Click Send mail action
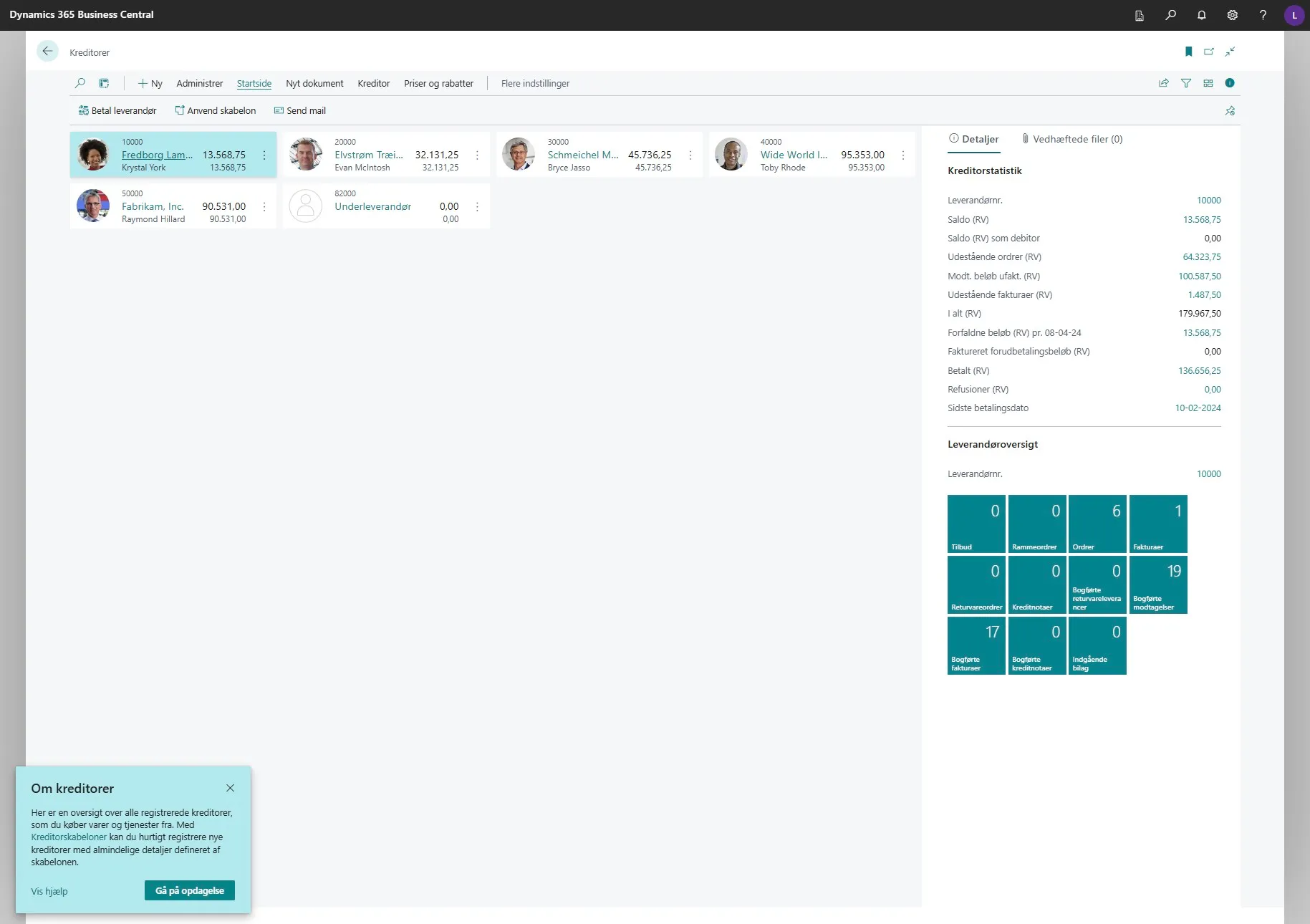 pyautogui.click(x=300, y=111)
